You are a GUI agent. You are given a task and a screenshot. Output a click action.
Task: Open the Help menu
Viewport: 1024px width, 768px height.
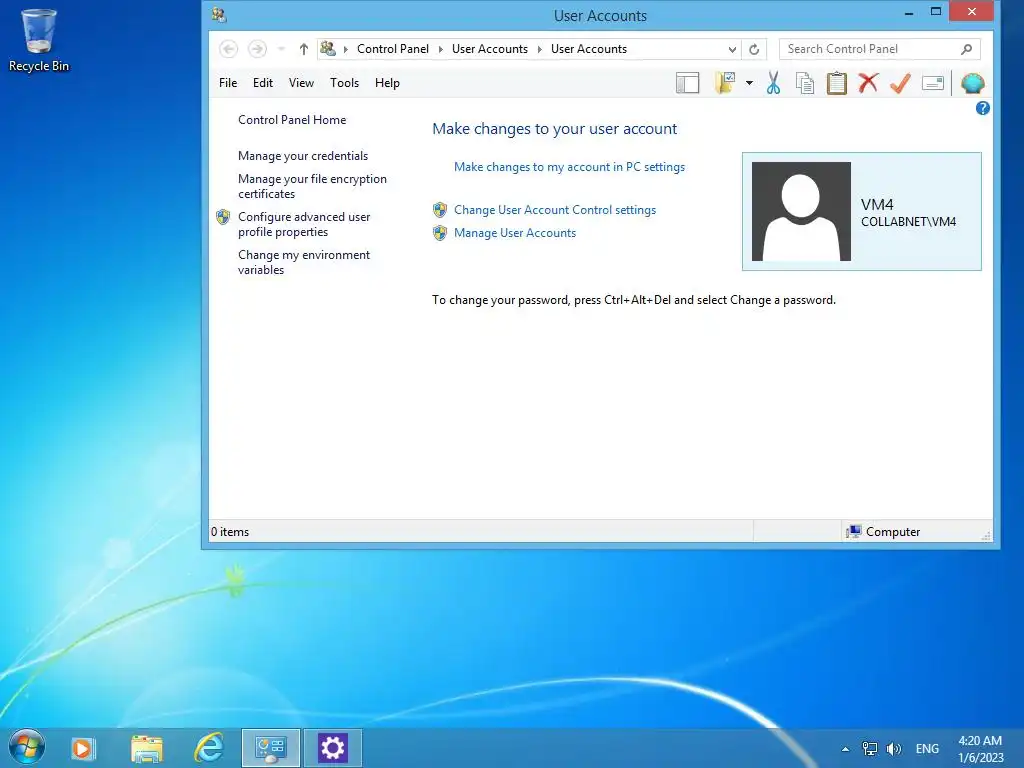[387, 83]
